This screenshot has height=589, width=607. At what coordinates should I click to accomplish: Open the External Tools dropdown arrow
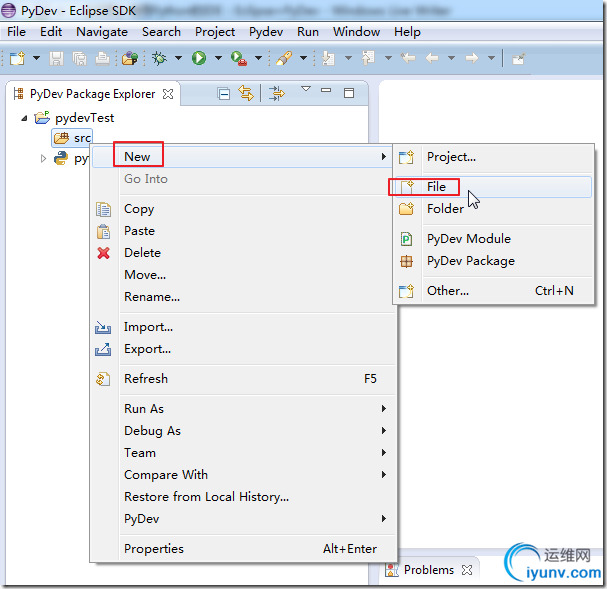pos(258,58)
